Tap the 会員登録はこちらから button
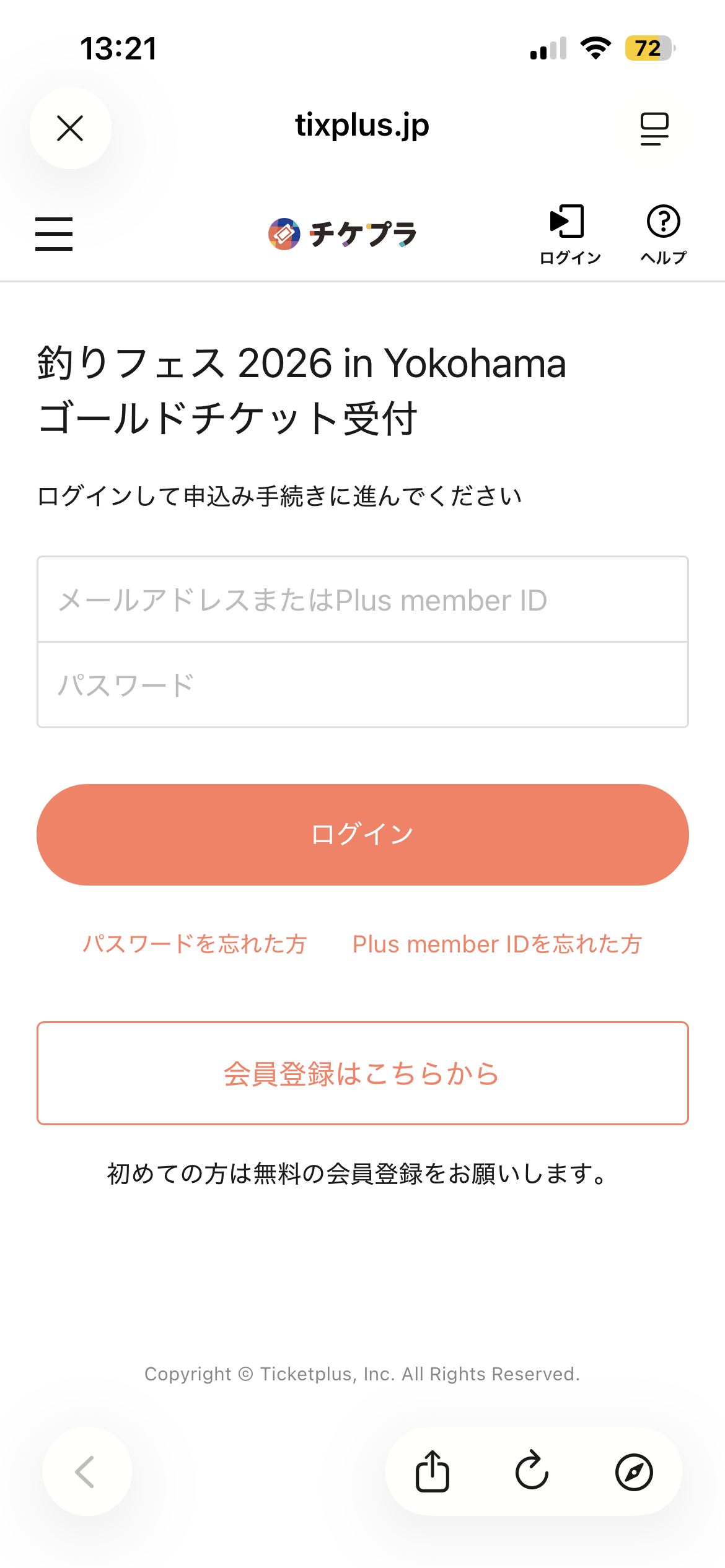Image resolution: width=725 pixels, height=1568 pixels. pyautogui.click(x=362, y=1073)
